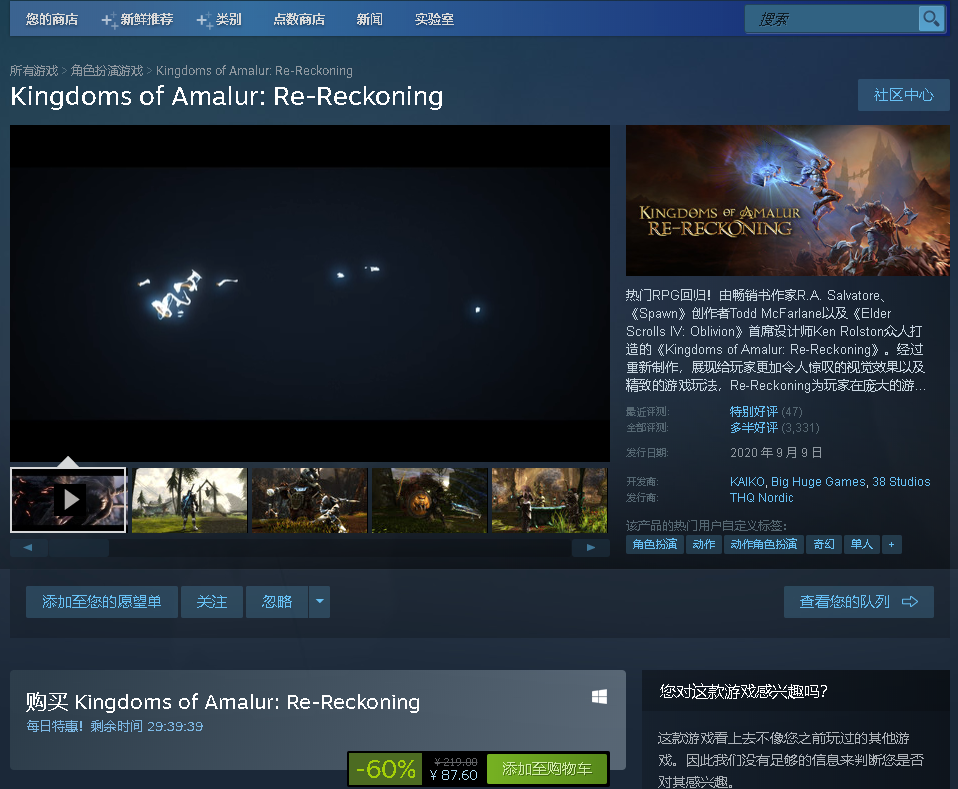The width and height of the screenshot is (958, 789).
Task: Open developer KAIKO link
Action: coord(747,482)
